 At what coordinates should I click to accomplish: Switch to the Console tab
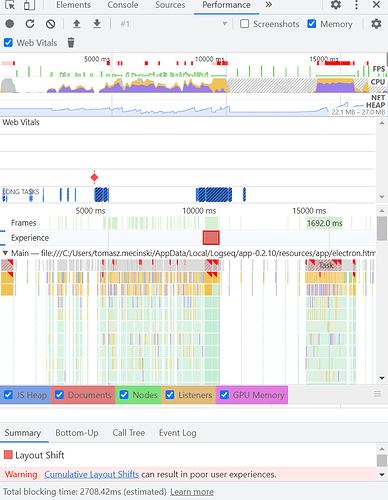(123, 5)
